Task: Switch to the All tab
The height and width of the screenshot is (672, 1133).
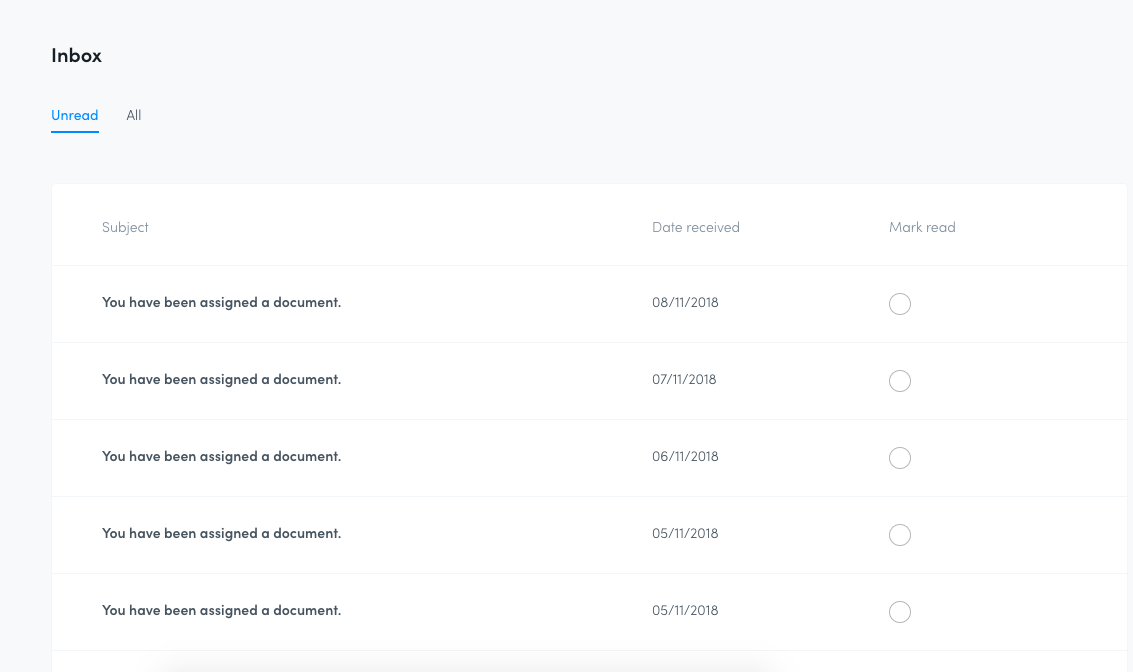Action: [134, 116]
